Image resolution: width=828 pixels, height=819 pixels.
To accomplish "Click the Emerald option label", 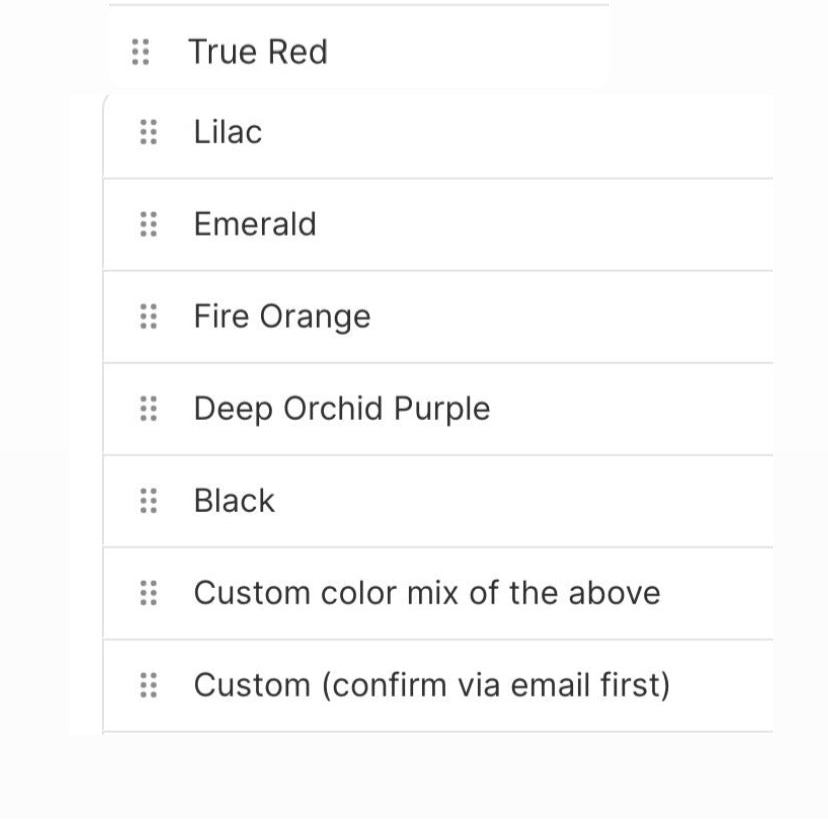I will pos(255,224).
